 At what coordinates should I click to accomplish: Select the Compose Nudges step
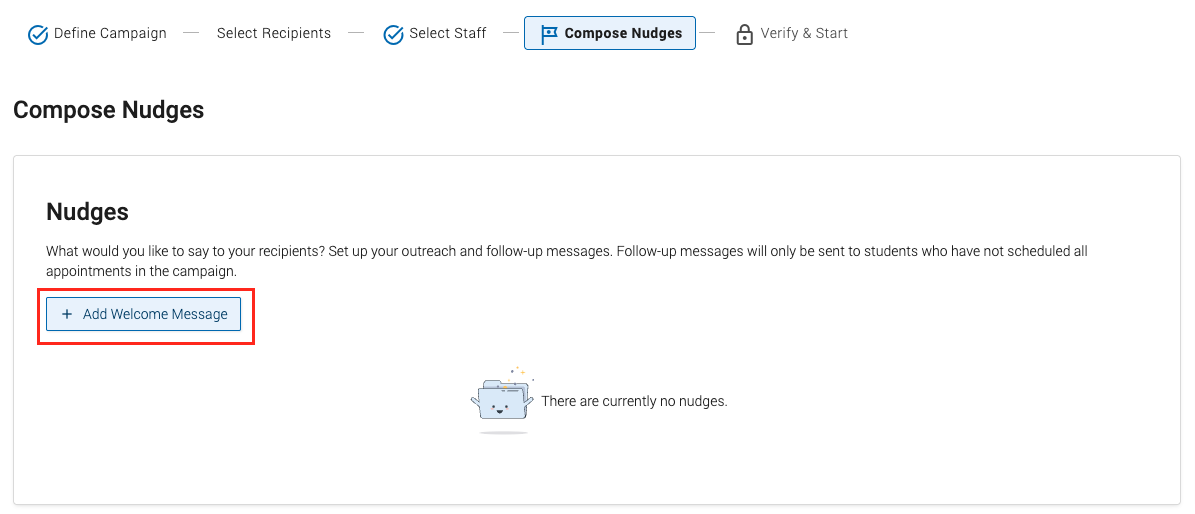pyautogui.click(x=610, y=34)
